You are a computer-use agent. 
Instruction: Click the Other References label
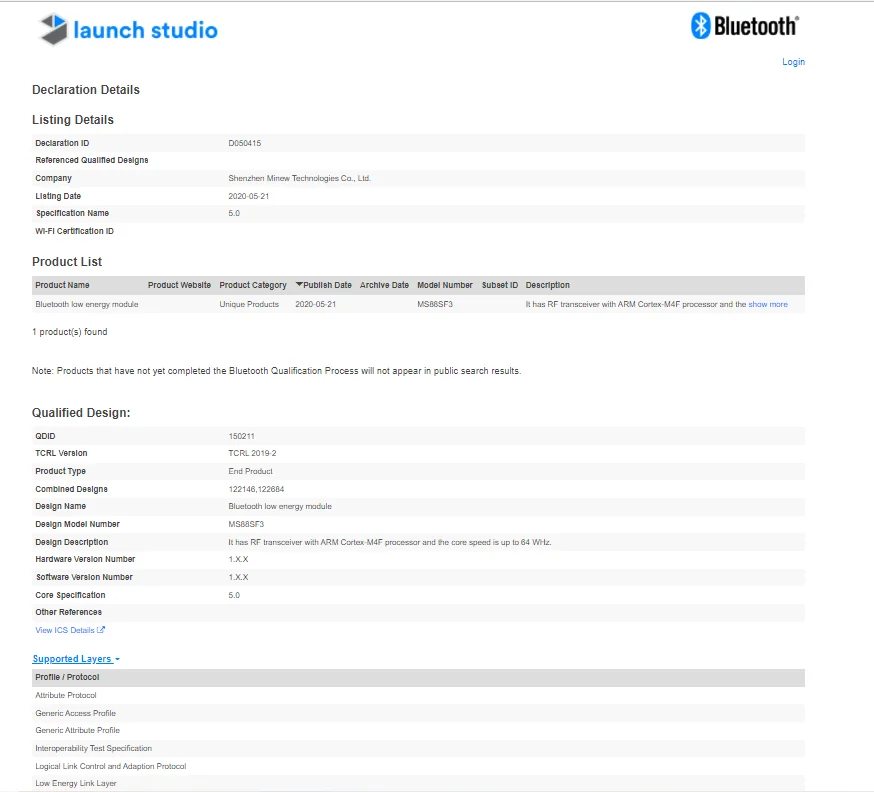click(69, 612)
